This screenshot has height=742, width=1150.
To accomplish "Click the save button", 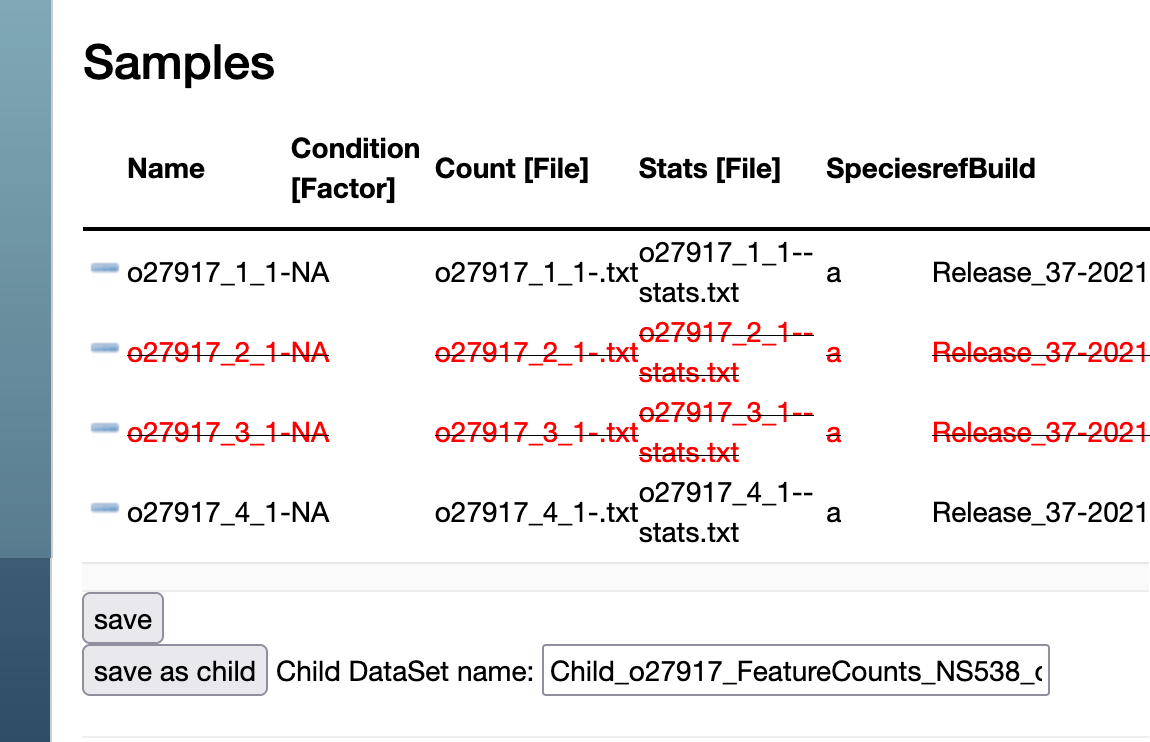I will (122, 619).
